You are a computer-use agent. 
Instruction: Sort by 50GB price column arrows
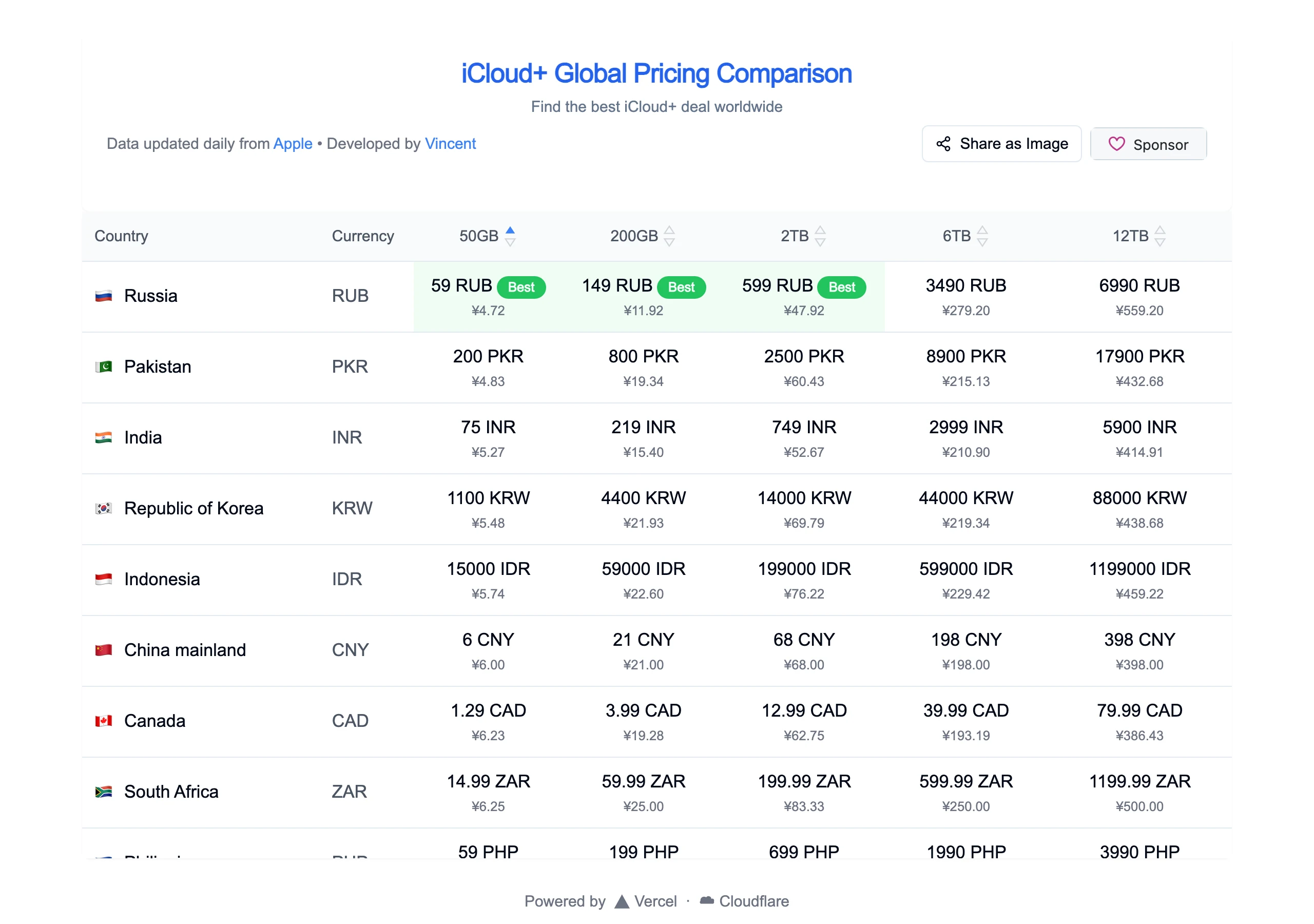pos(511,236)
